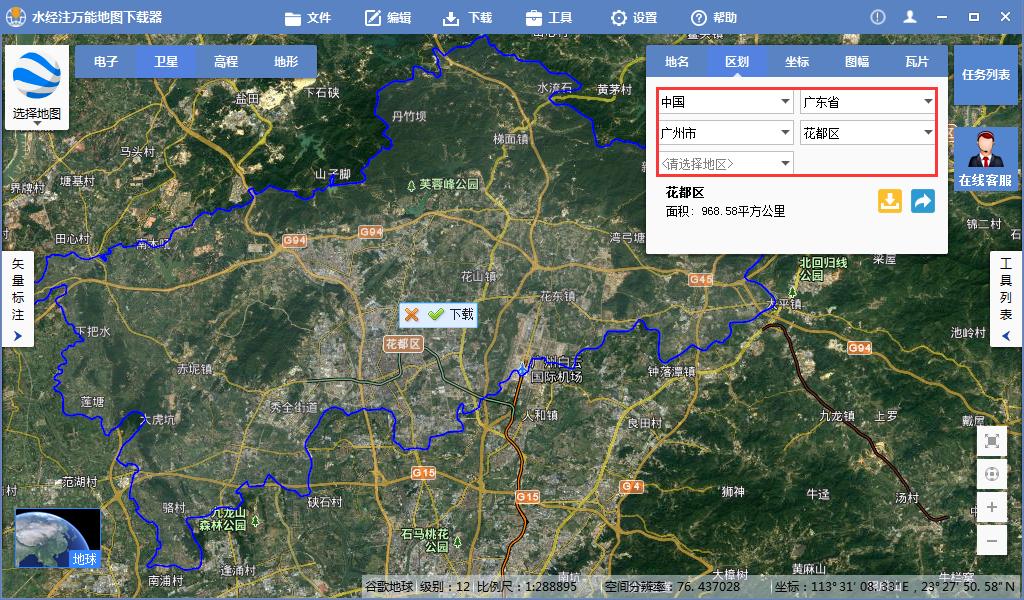
Task: Switch to the 坐标 coordinates tab
Action: [797, 61]
